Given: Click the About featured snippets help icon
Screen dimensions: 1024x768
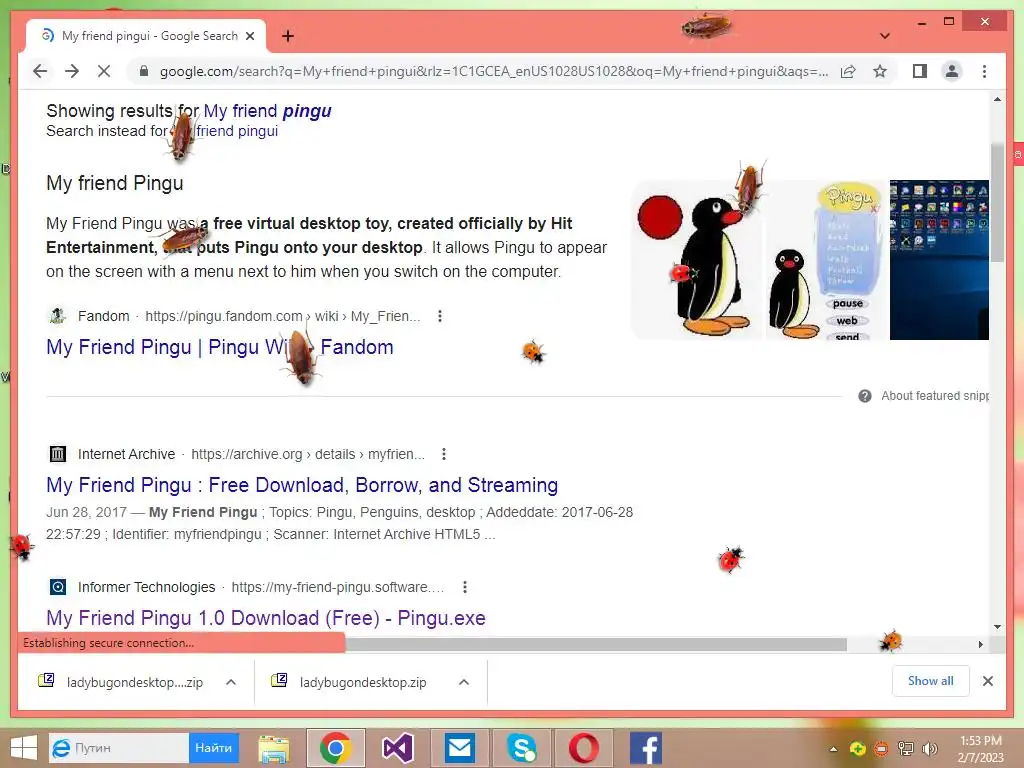Looking at the screenshot, I should click(x=865, y=396).
